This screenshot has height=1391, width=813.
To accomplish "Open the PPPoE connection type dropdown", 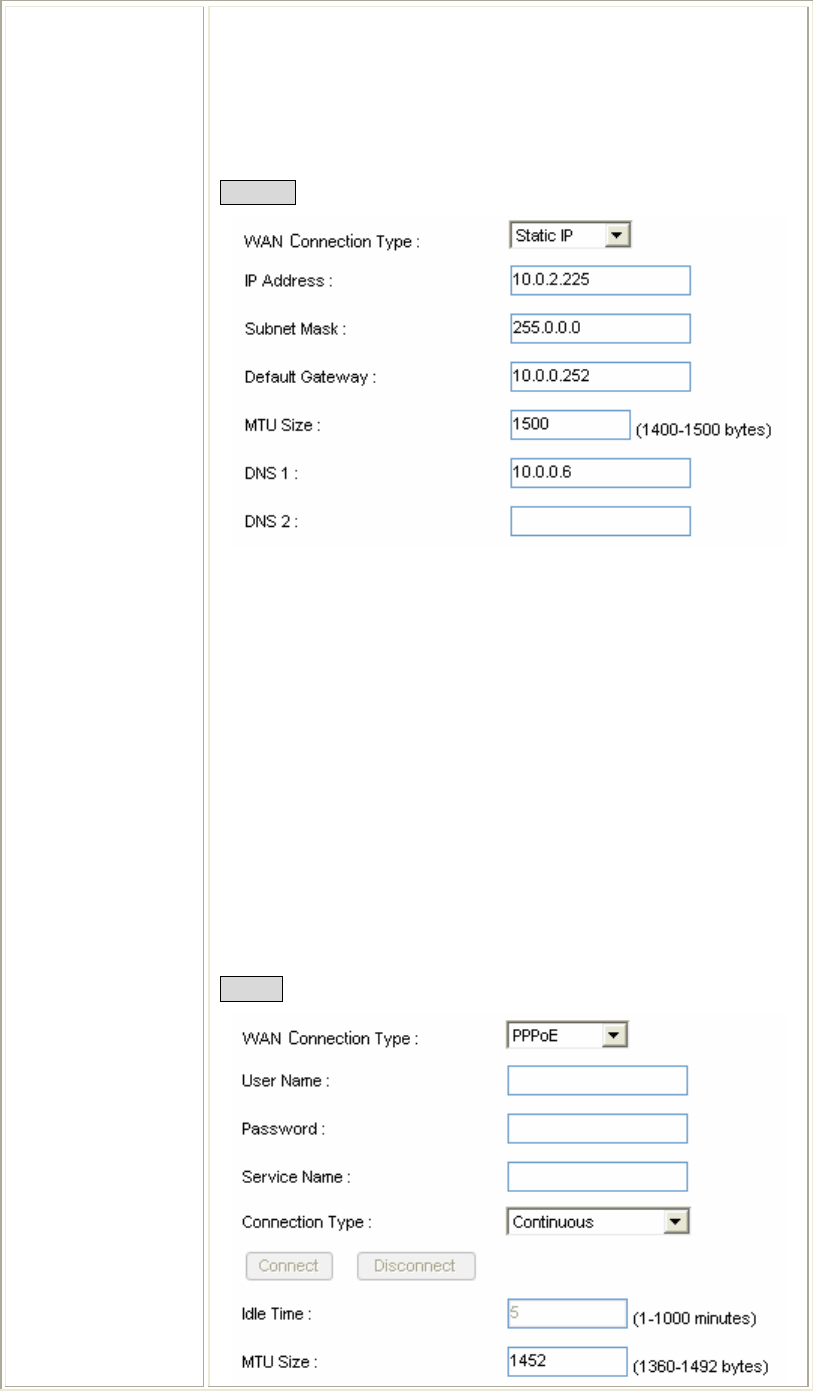I will click(568, 1035).
